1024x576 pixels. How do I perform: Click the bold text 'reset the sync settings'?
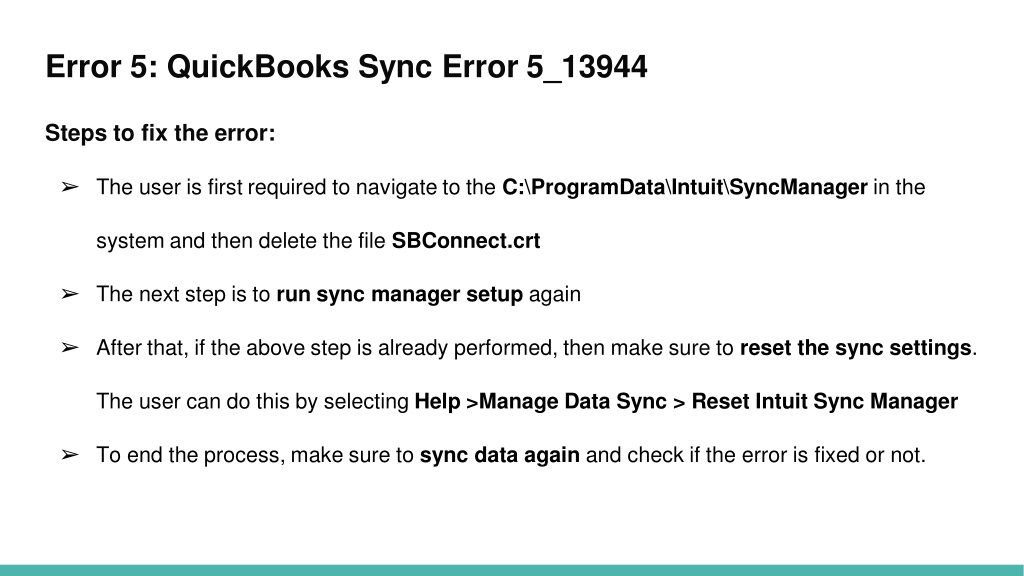click(x=856, y=348)
